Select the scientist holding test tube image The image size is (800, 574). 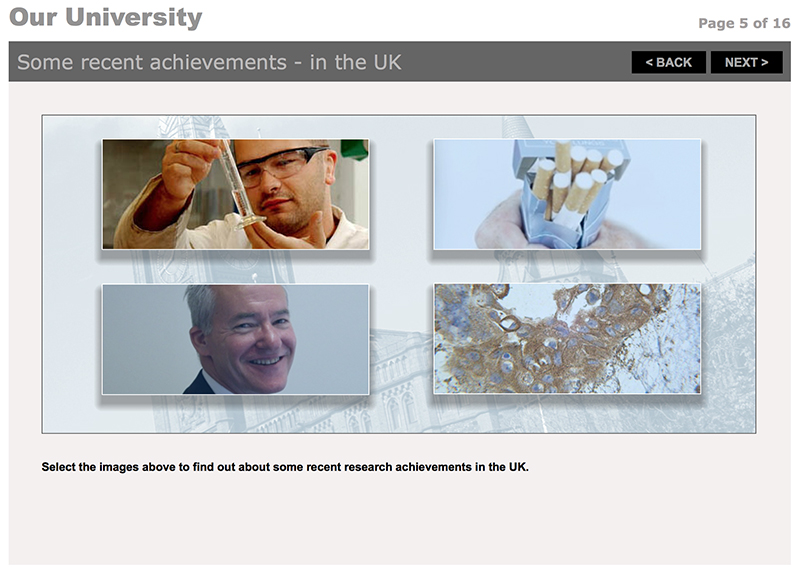point(236,194)
